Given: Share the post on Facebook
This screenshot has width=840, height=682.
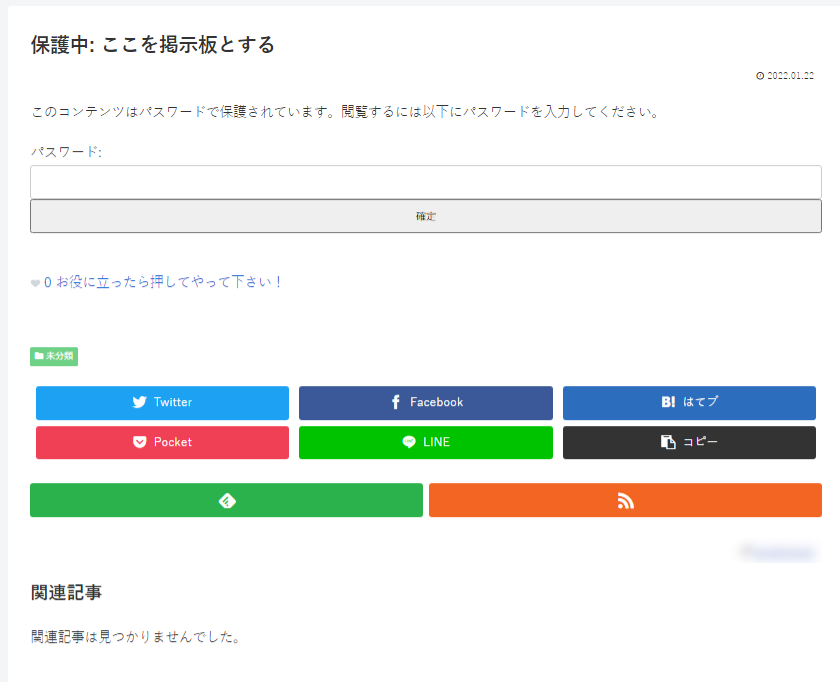Looking at the screenshot, I should [x=425, y=403].
